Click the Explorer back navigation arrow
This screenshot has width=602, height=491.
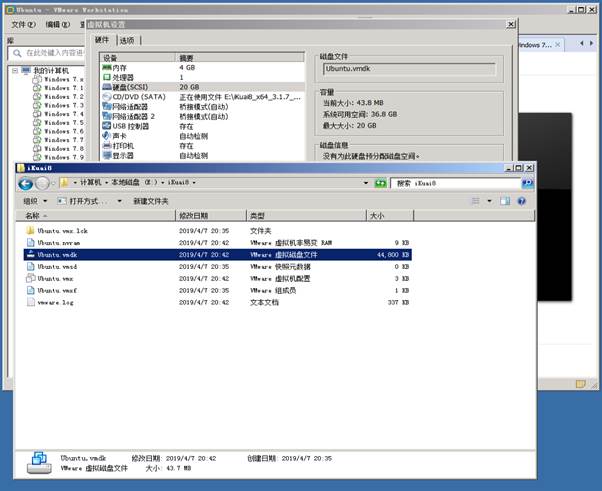27,183
